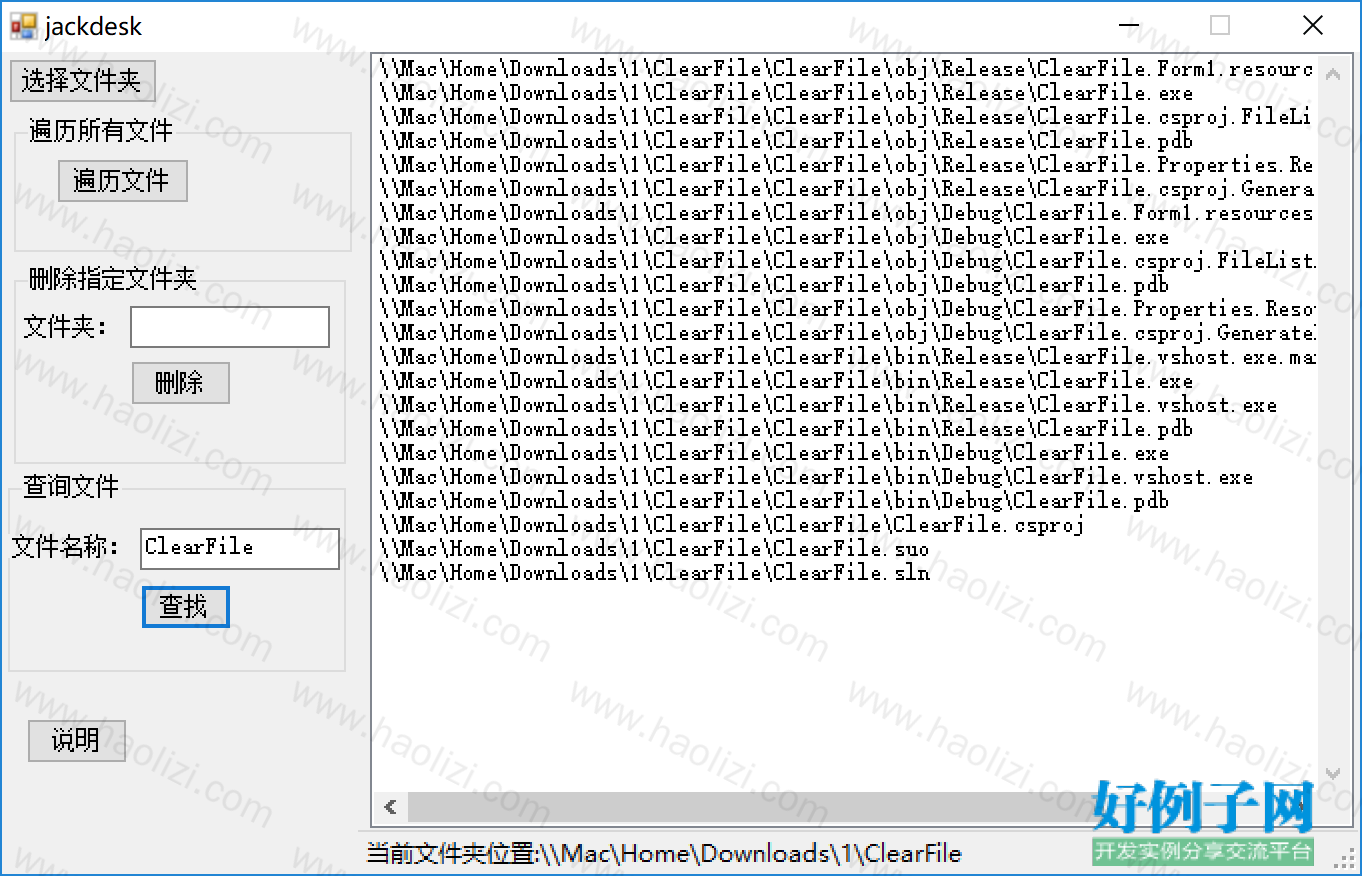The width and height of the screenshot is (1362, 876).
Task: Click the horizontal scrollbar left arrow
Action: [390, 807]
